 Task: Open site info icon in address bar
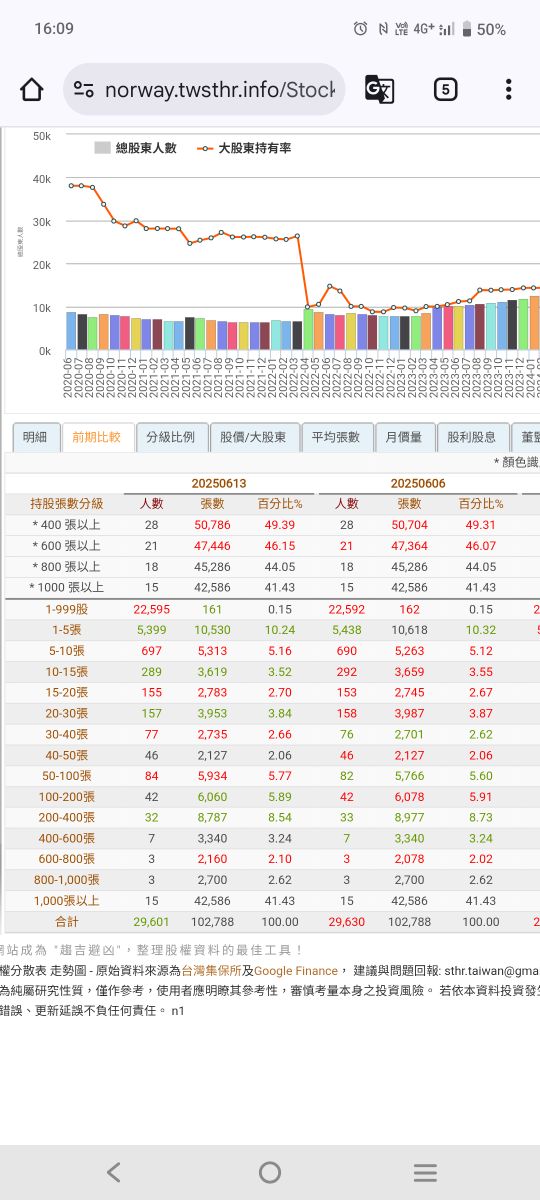pyautogui.click(x=84, y=90)
